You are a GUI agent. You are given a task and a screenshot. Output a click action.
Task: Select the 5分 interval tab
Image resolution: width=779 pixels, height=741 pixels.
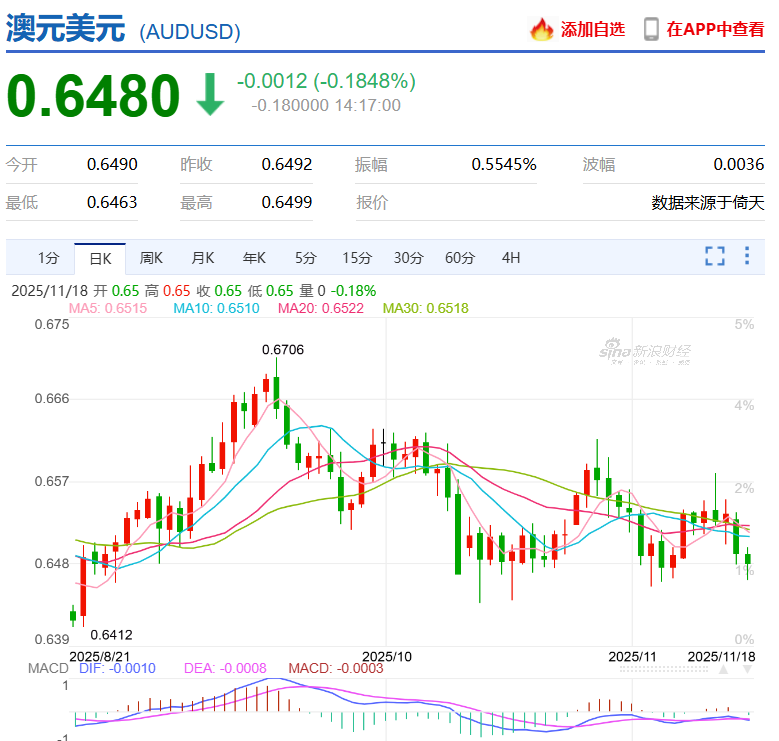click(x=305, y=258)
